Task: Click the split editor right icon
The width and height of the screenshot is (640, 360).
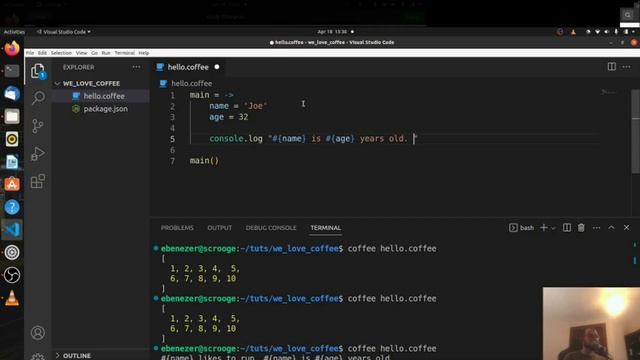Action: pyautogui.click(x=611, y=67)
